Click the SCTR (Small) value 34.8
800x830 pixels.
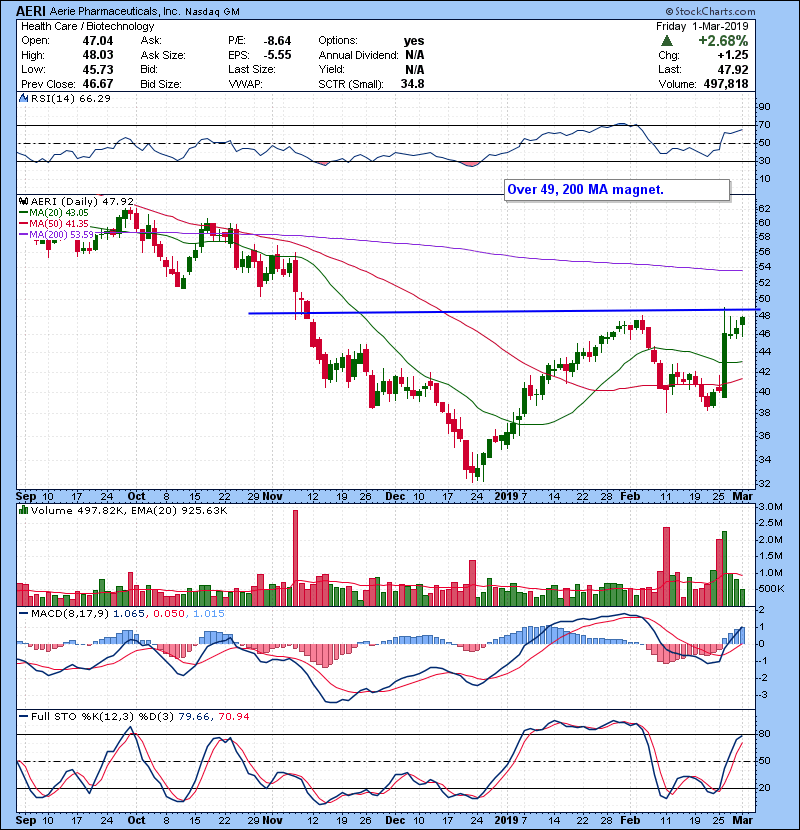(x=412, y=84)
